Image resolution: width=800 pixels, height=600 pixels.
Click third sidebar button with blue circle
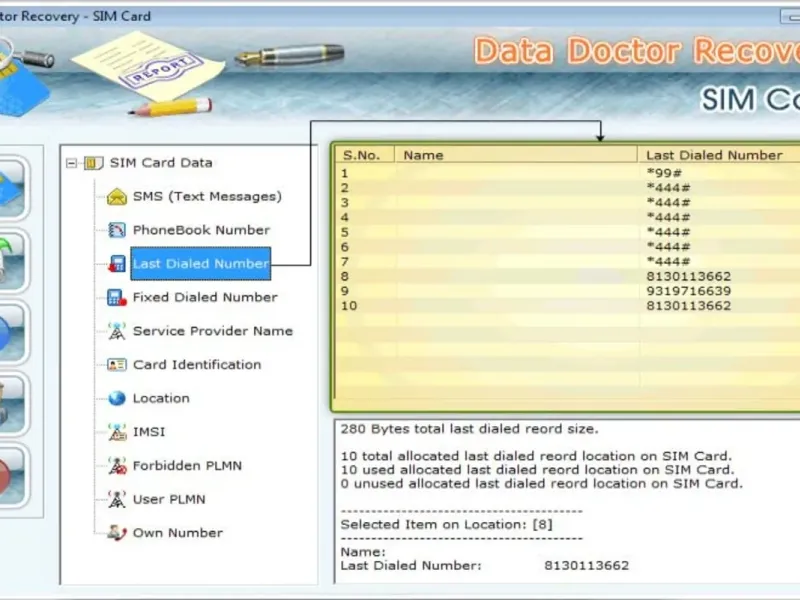coord(13,332)
